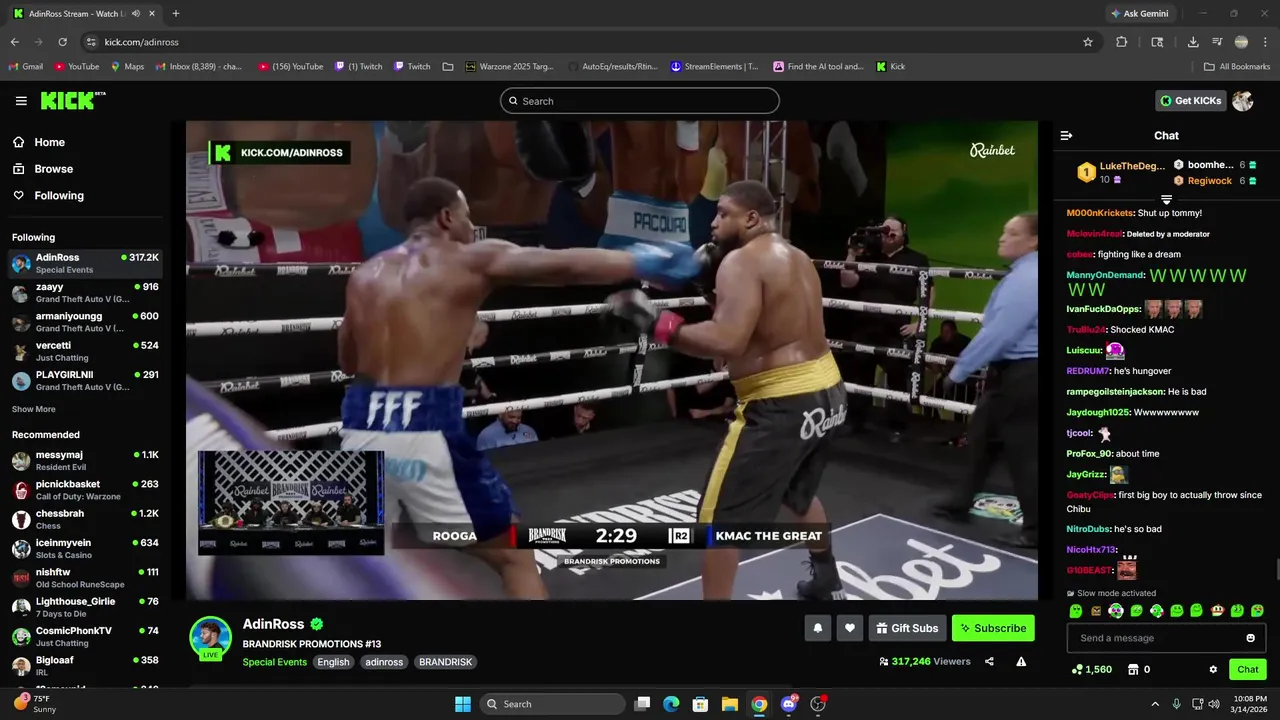Viewport: 1280px width, 720px height.
Task: Click taskbar volume speaker icon
Action: [x=1213, y=704]
